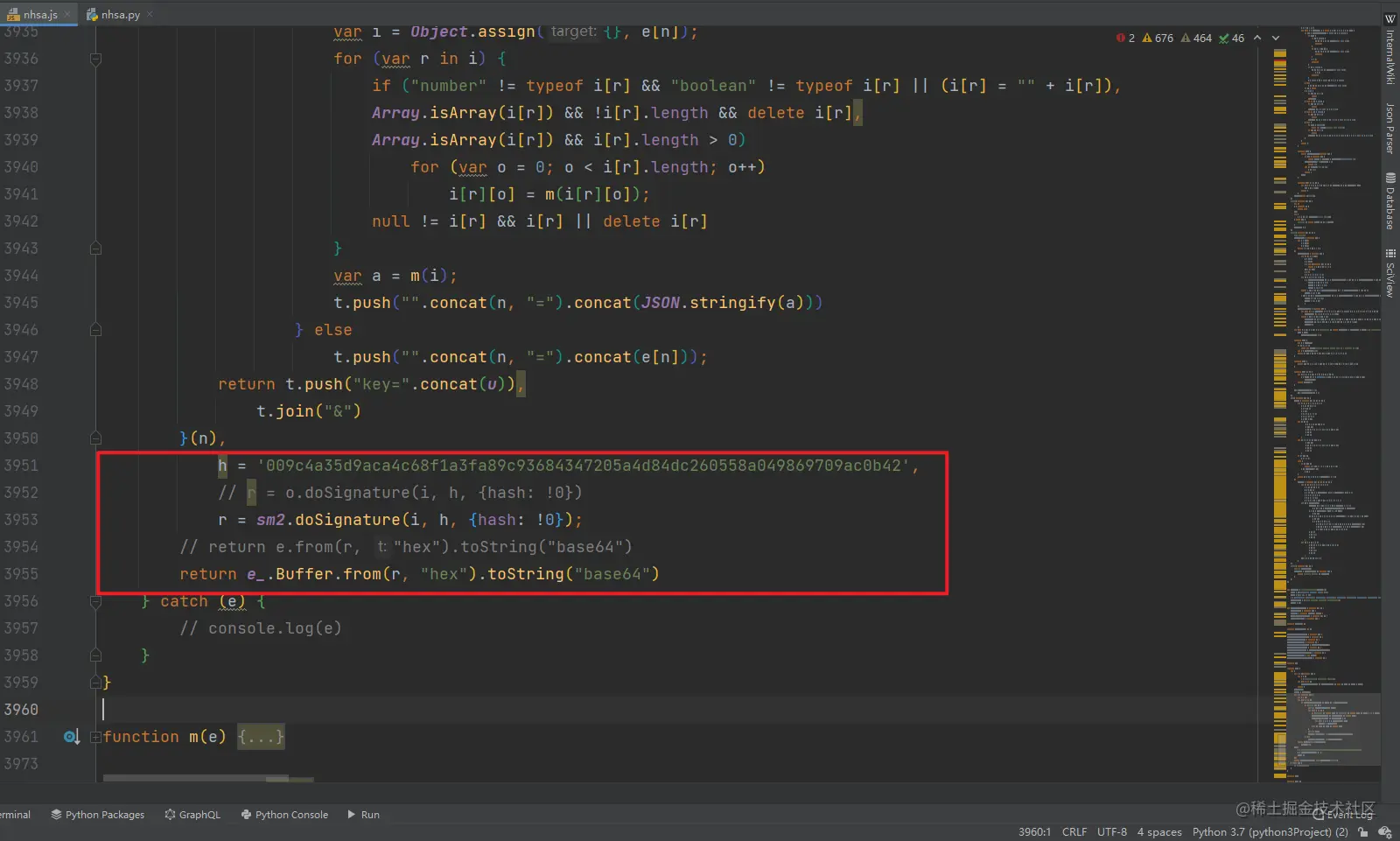Image resolution: width=1400 pixels, height=841 pixels.
Task: Open the errors count indicator showing 2
Action: point(1125,38)
